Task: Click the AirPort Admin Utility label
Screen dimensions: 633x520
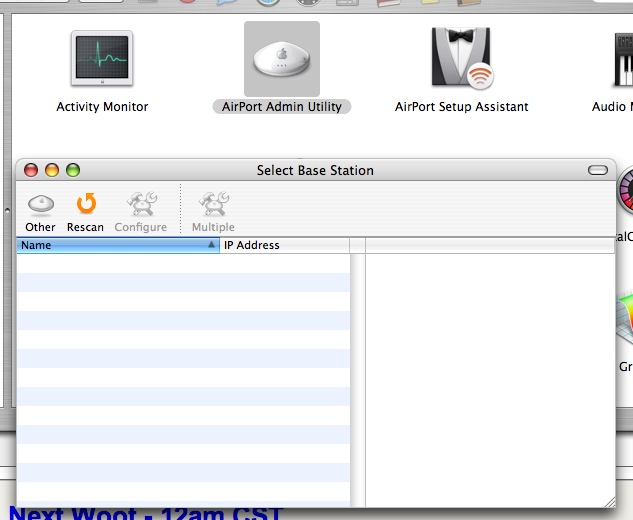Action: coord(282,107)
